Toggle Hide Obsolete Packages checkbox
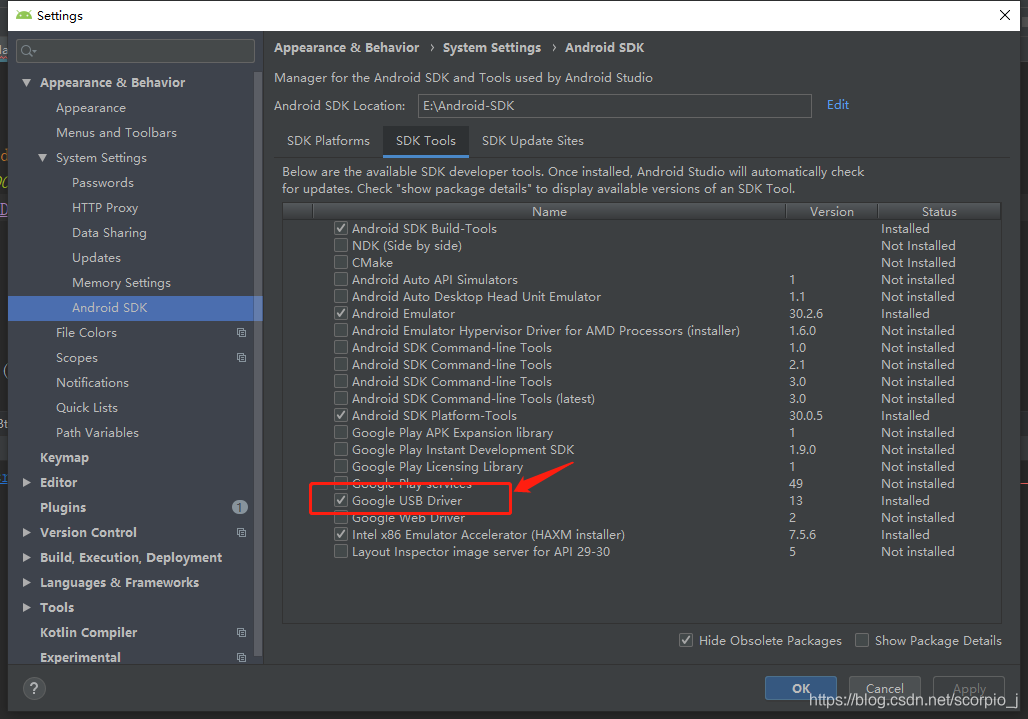This screenshot has width=1028, height=719. pos(686,640)
